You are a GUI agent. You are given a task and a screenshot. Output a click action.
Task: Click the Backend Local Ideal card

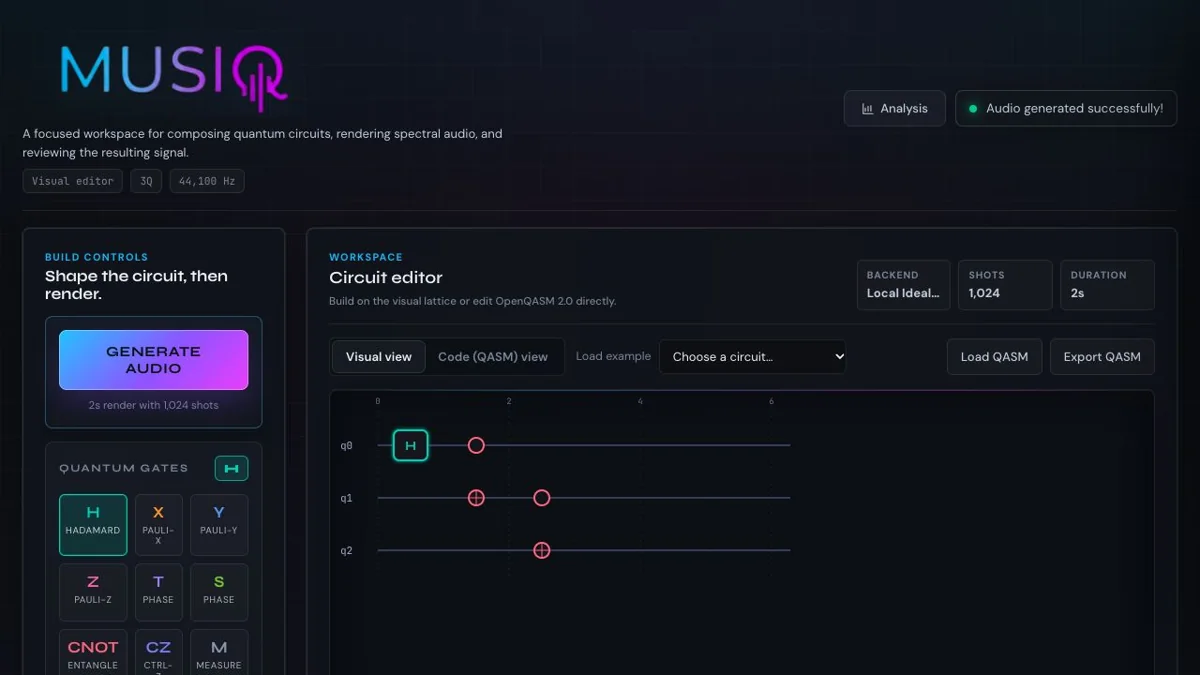(x=903, y=285)
